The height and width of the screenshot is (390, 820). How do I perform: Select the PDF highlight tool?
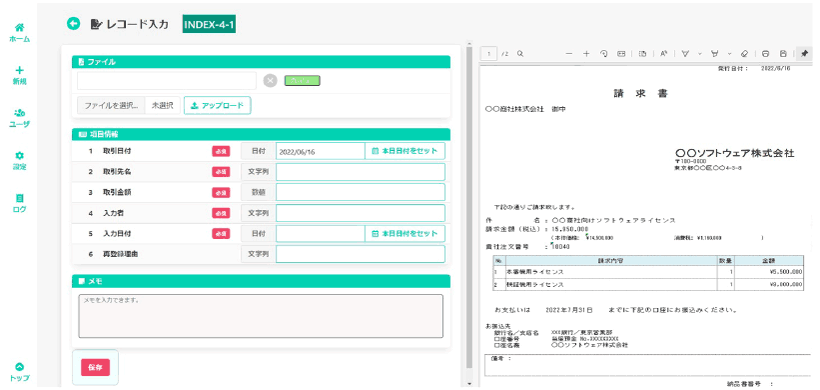pos(714,53)
